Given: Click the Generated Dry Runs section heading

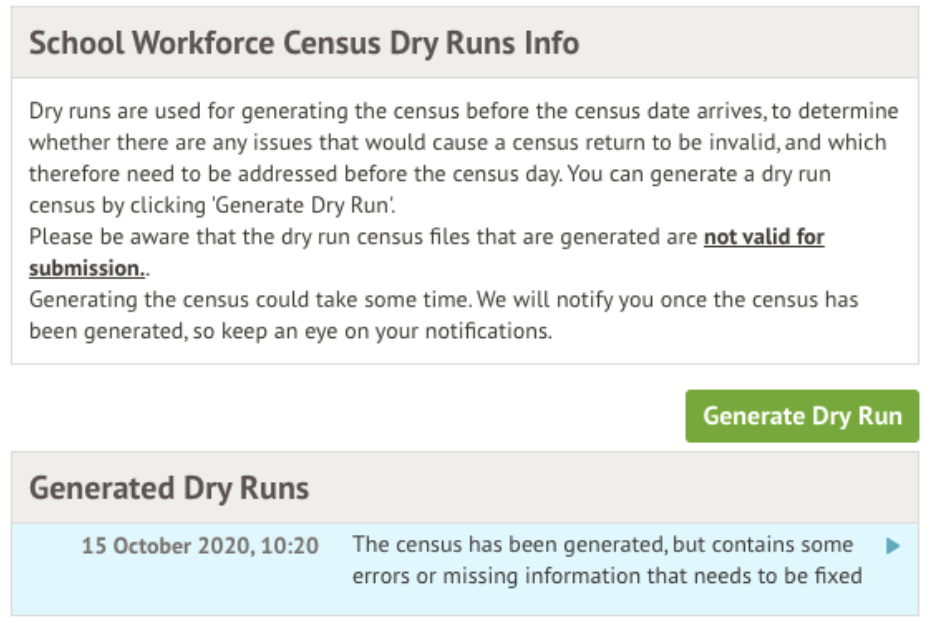Looking at the screenshot, I should tap(169, 488).
